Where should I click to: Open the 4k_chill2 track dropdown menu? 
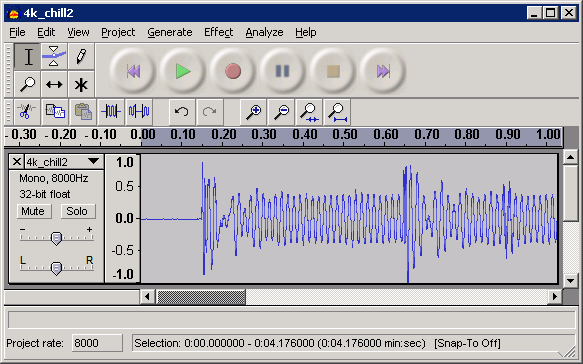(x=93, y=161)
